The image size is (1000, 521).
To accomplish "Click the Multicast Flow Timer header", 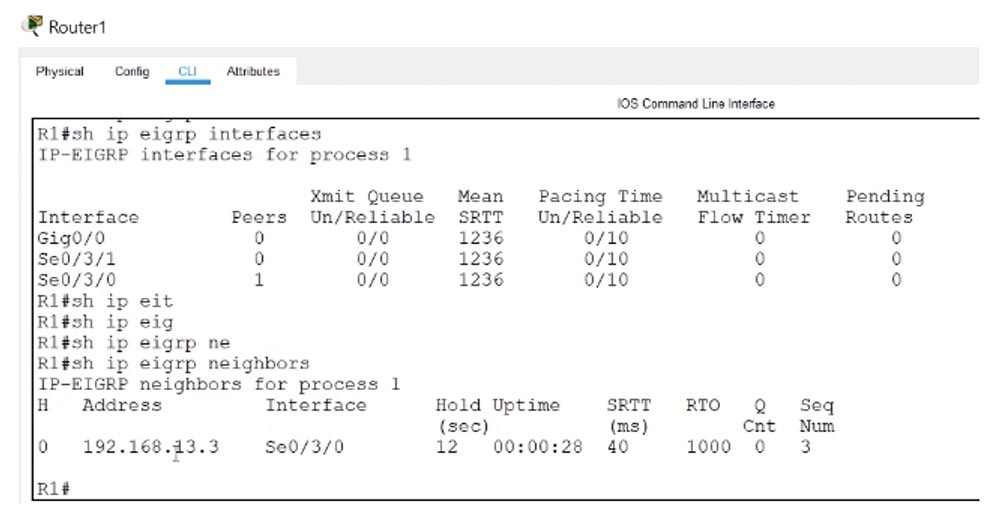I will (x=753, y=207).
